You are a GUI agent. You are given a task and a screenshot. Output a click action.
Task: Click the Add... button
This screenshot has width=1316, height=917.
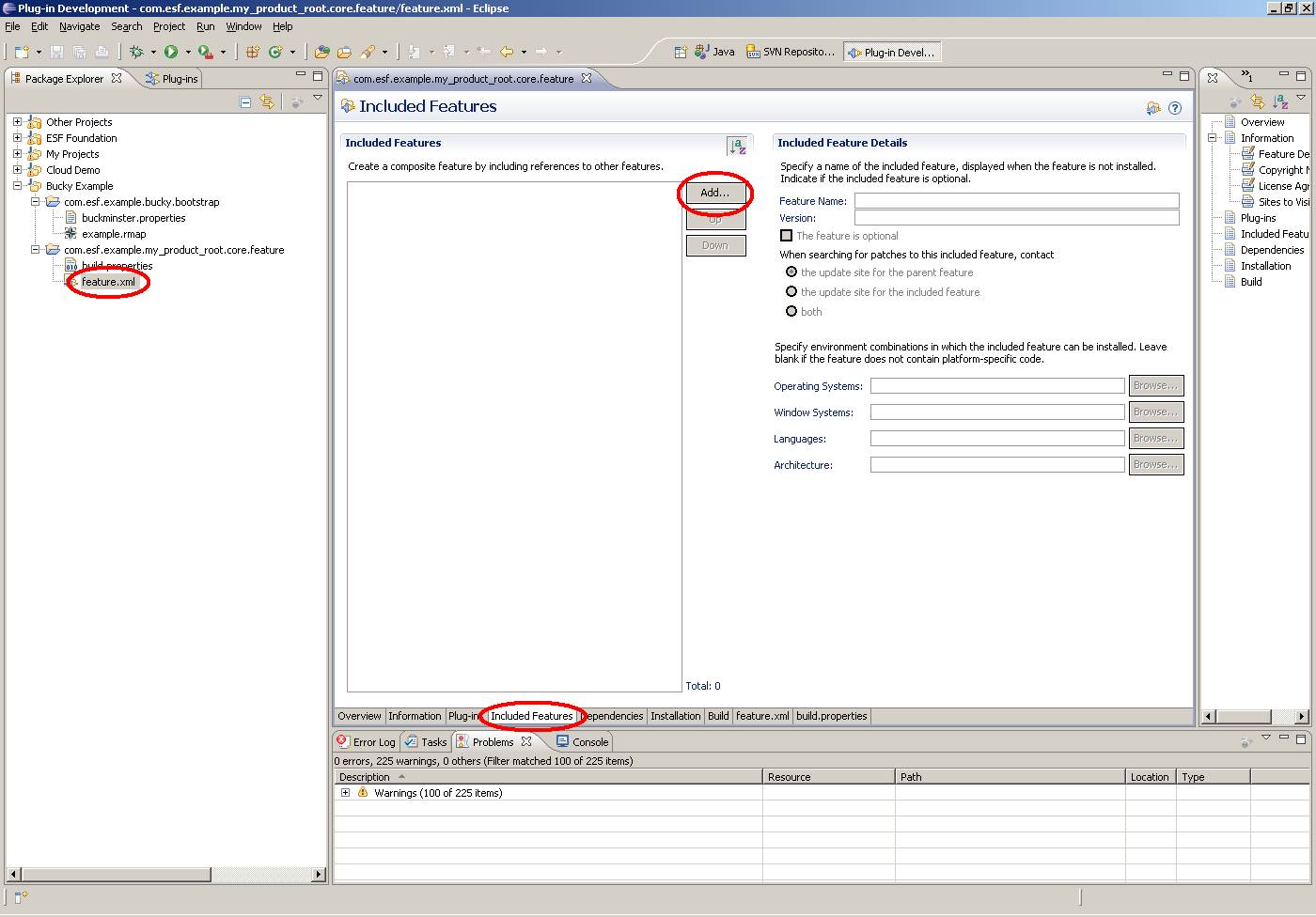click(x=715, y=193)
